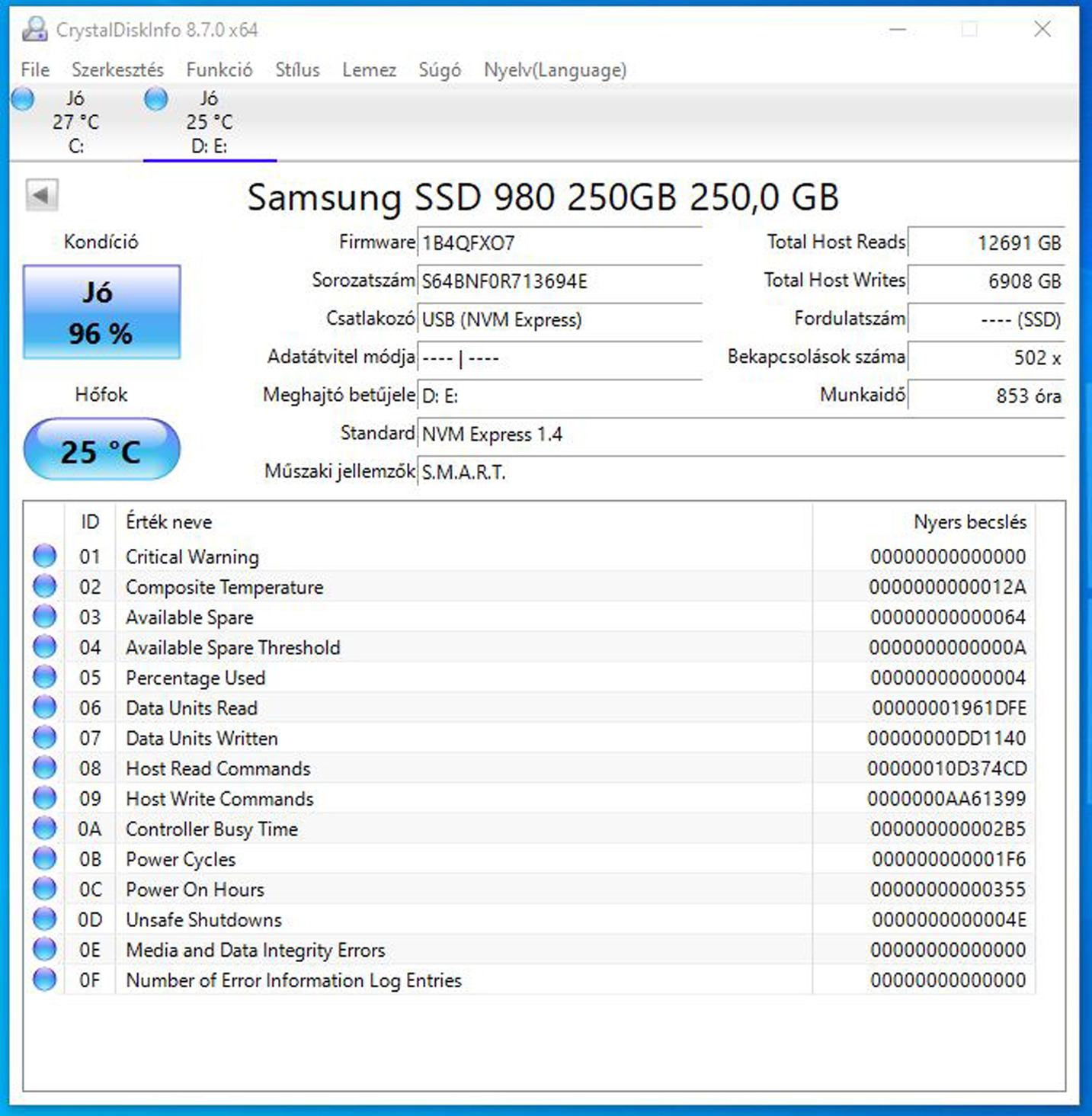The width and height of the screenshot is (1092, 1116).
Task: Open the Szerkesztés menu
Action: point(117,70)
